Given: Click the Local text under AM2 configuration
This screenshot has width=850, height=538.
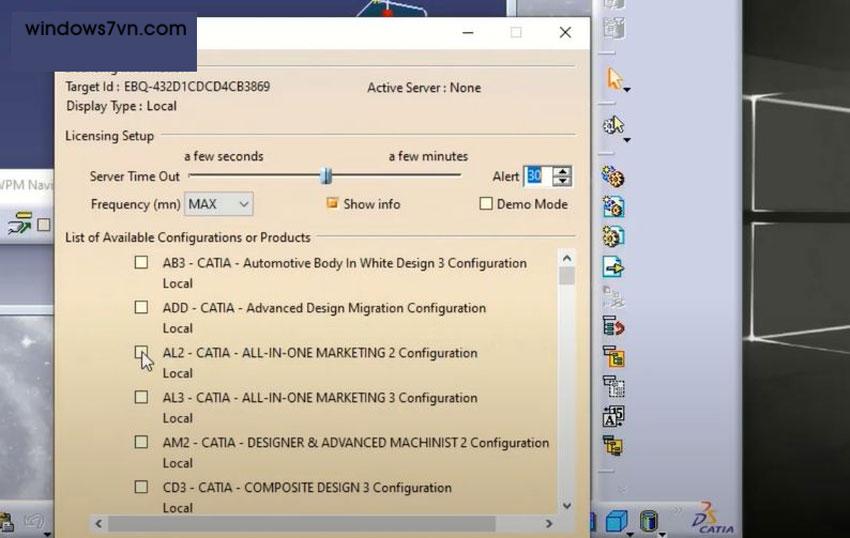Looking at the screenshot, I should (178, 463).
